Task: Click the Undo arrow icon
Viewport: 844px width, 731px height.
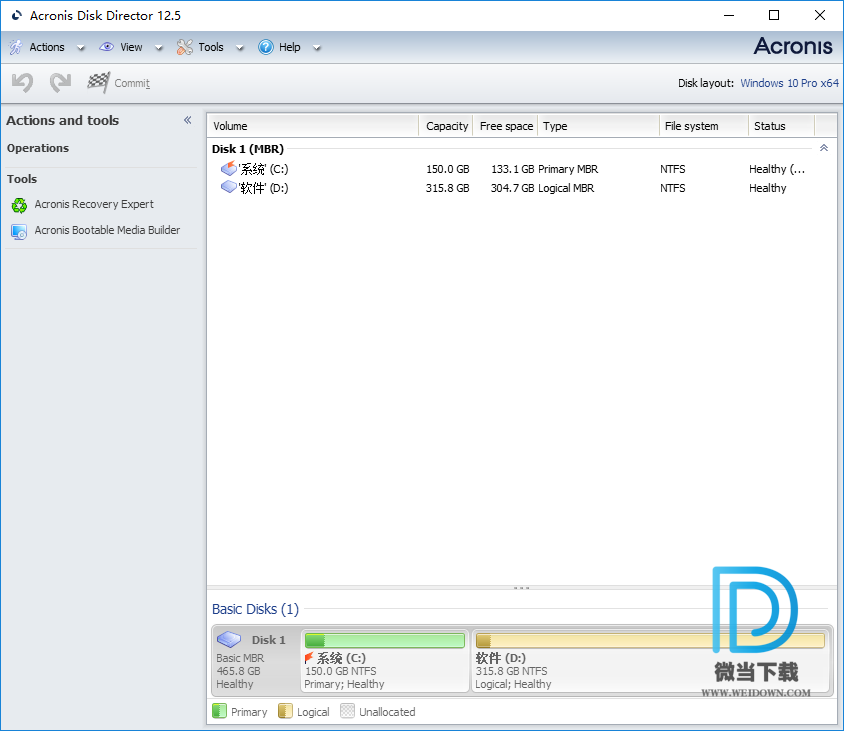Action: (23, 83)
